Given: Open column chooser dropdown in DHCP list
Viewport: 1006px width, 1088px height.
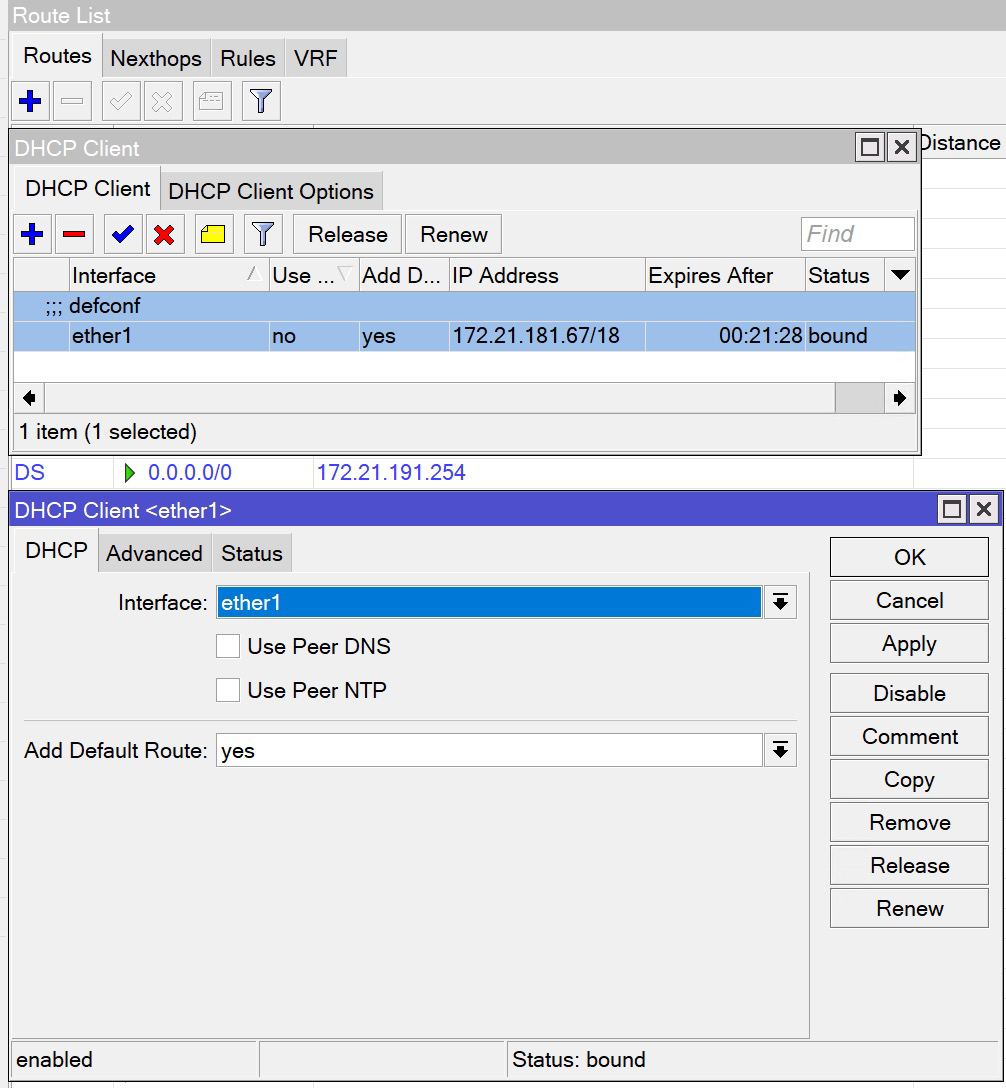Looking at the screenshot, I should (901, 275).
